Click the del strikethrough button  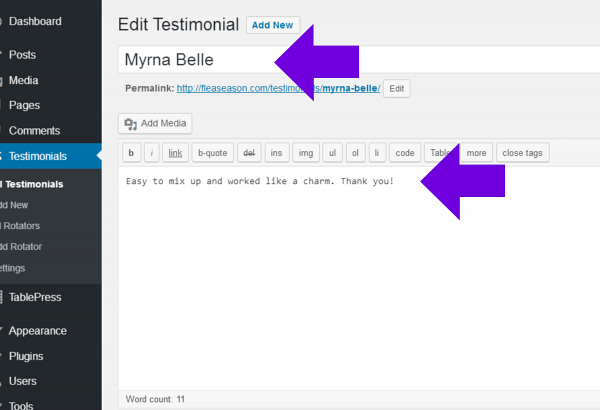pos(249,153)
